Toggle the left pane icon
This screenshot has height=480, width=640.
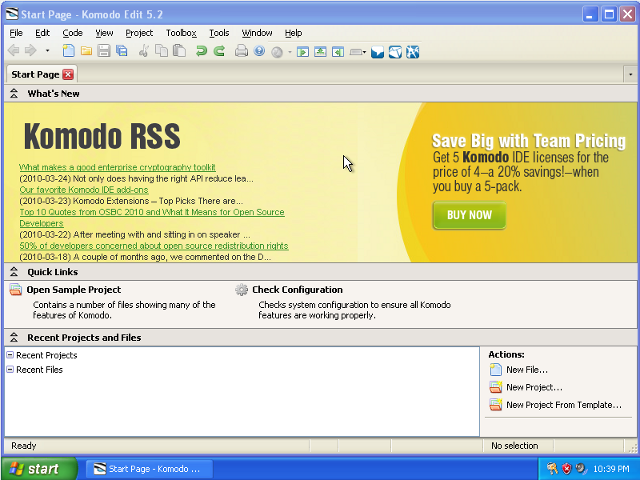click(302, 52)
